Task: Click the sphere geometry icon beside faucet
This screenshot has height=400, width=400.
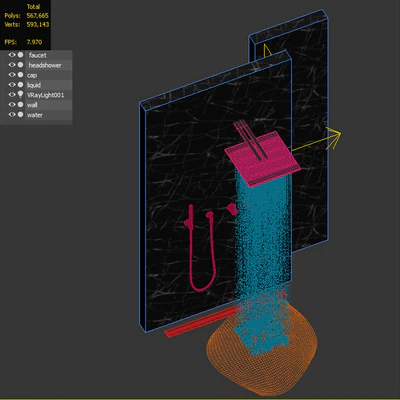Action: tap(21, 55)
